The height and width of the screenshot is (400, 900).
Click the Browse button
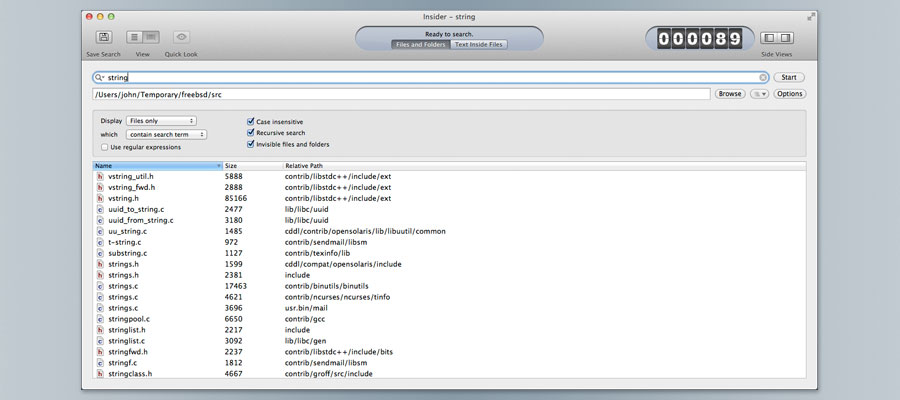[730, 94]
